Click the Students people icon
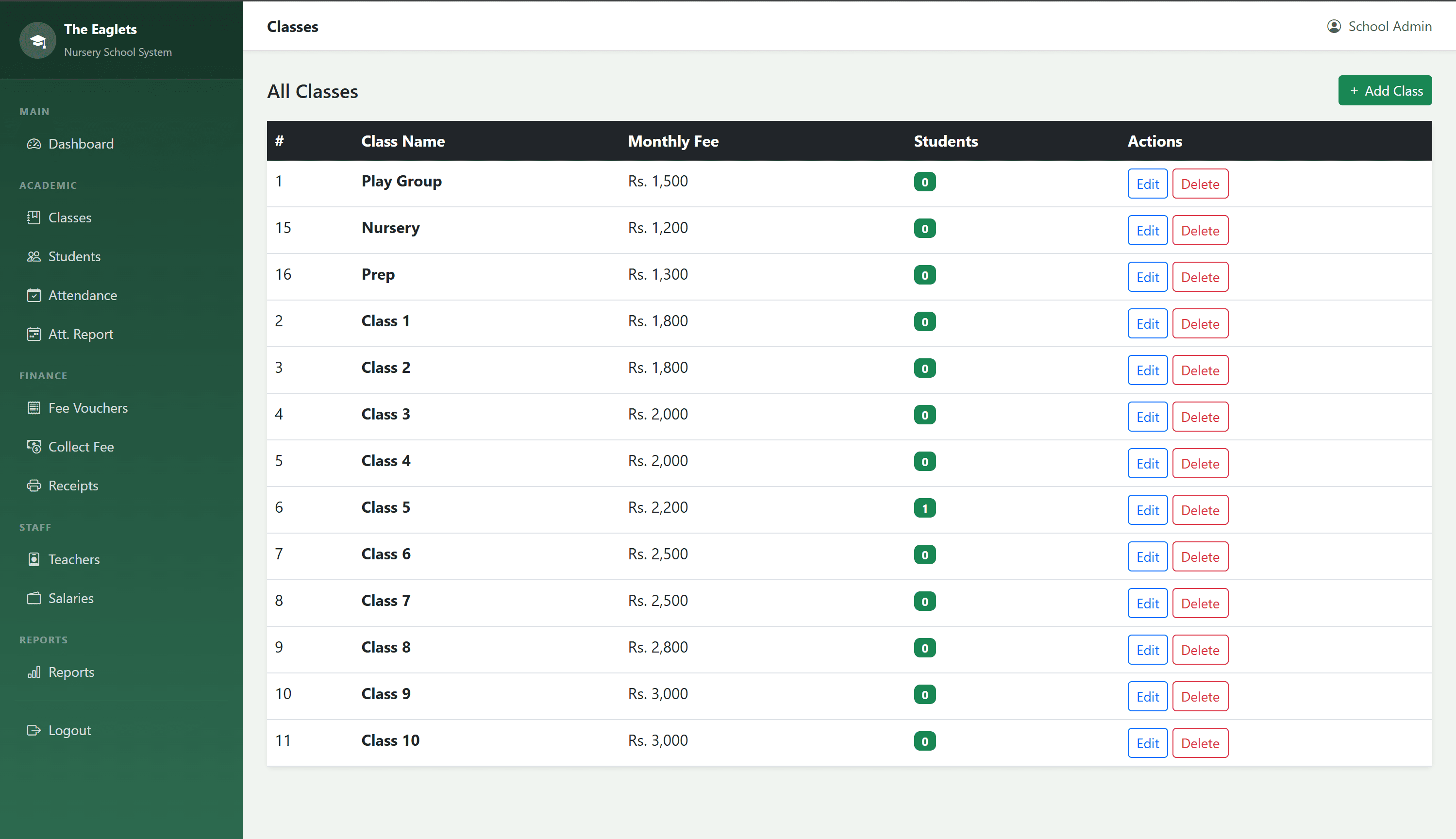 point(34,256)
